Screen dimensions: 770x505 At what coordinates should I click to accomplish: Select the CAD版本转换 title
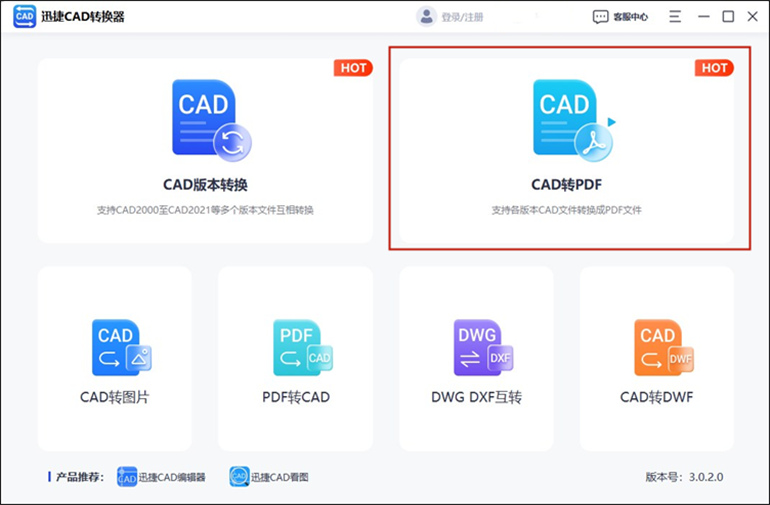(205, 185)
